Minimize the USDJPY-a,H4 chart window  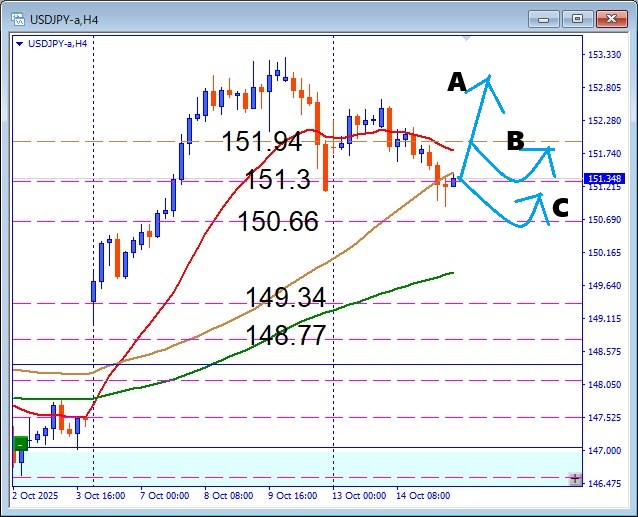[546, 18]
